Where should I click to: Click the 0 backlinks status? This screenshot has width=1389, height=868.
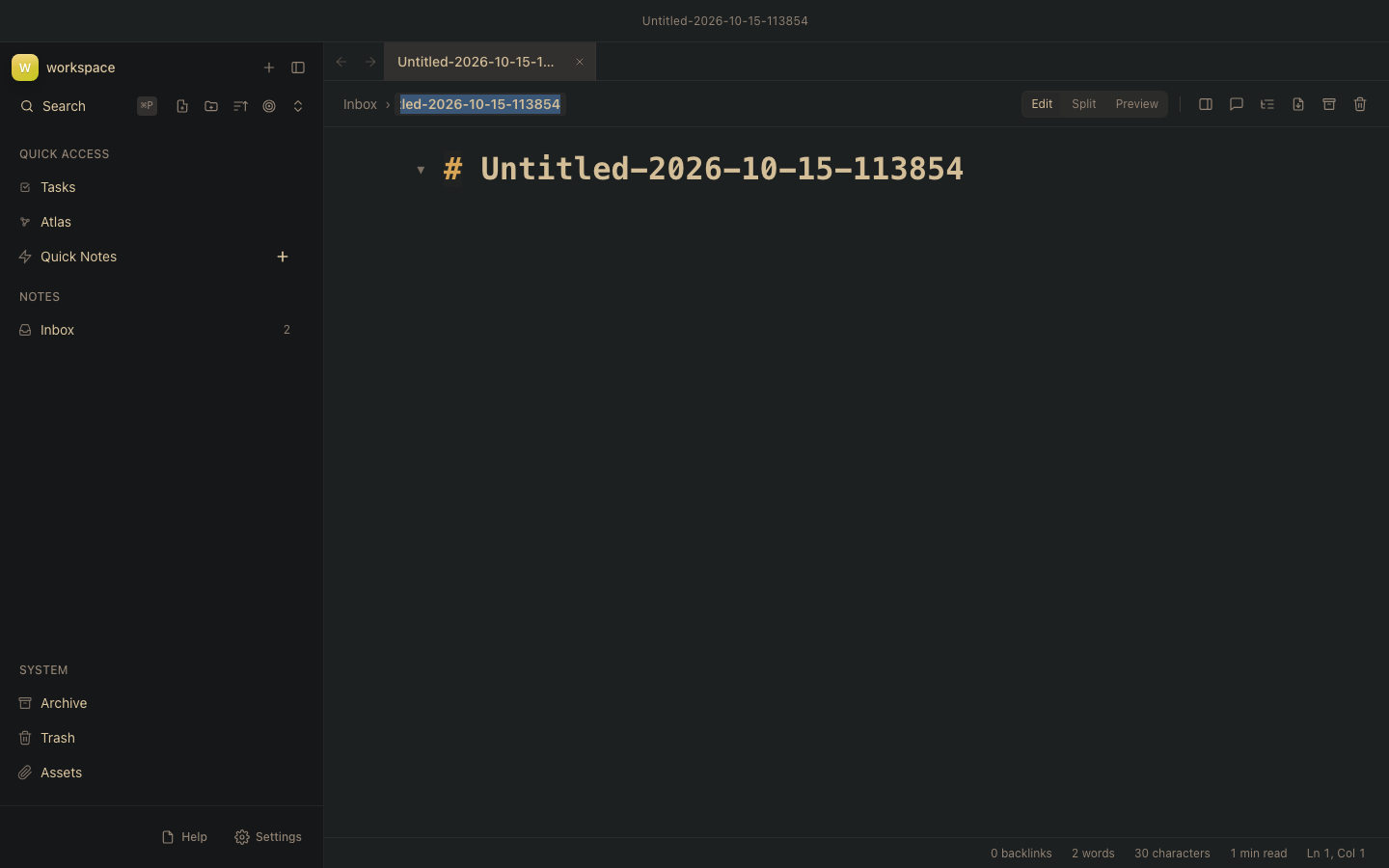[1021, 854]
